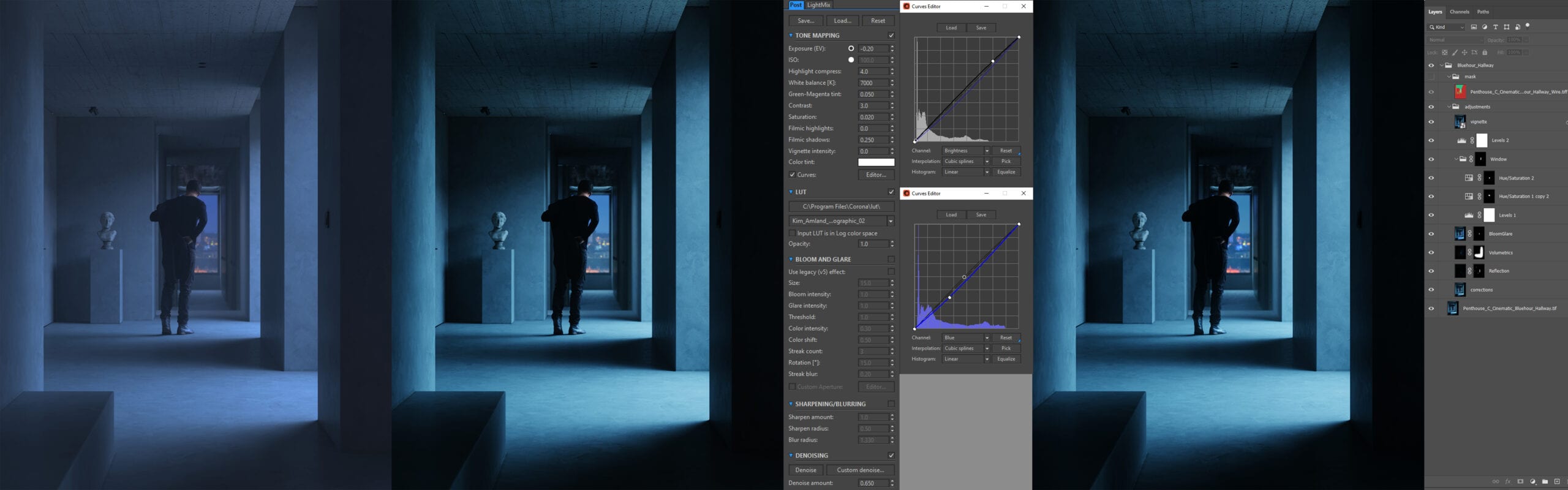Filter layers by adjustment layer type
The image size is (1568, 490).
1485,27
